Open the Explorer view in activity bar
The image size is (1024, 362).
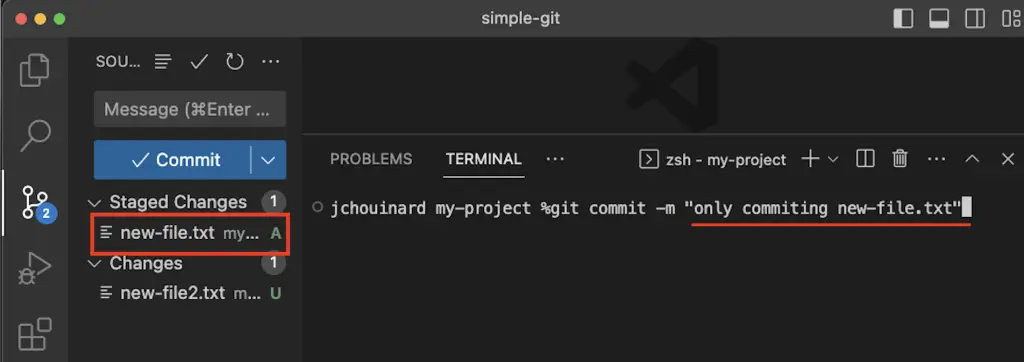(35, 70)
